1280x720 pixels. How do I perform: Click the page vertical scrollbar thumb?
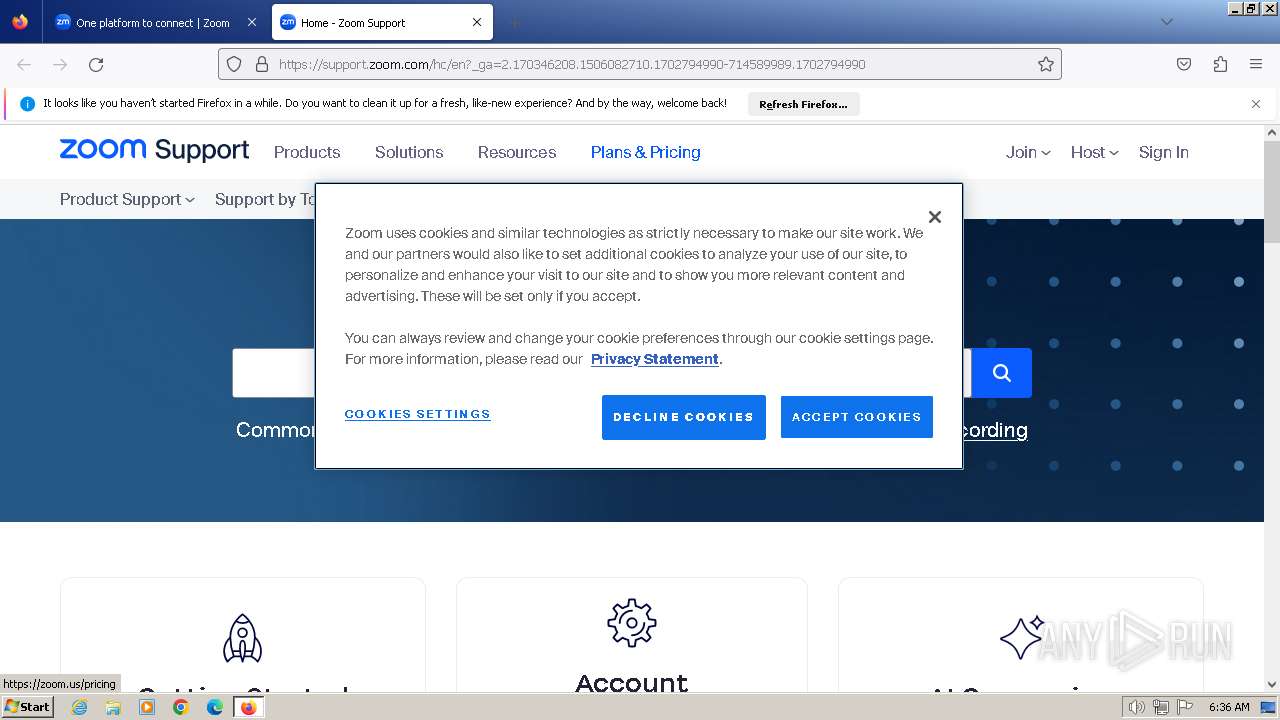1272,190
